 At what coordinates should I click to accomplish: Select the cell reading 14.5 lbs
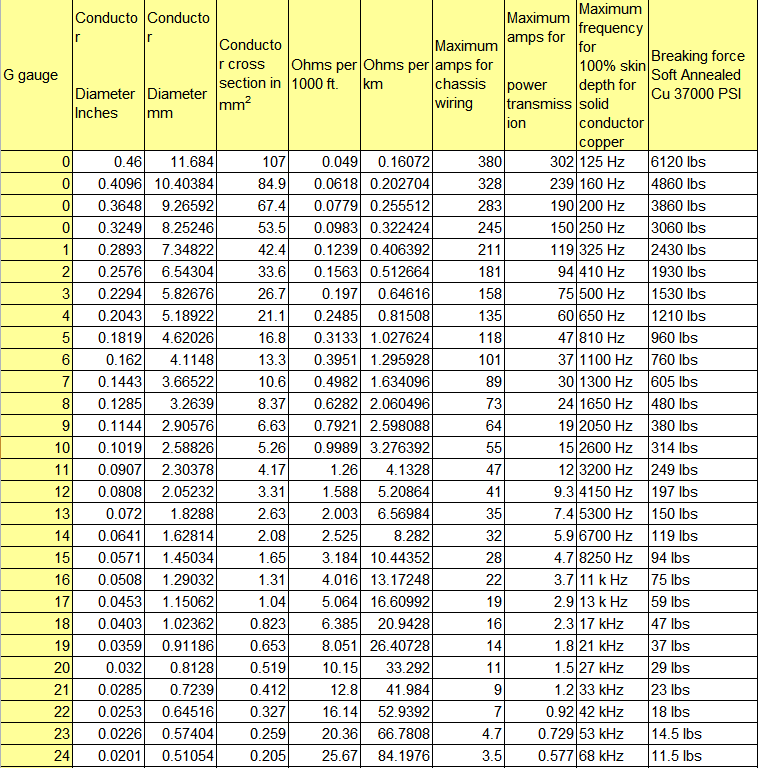[703, 734]
